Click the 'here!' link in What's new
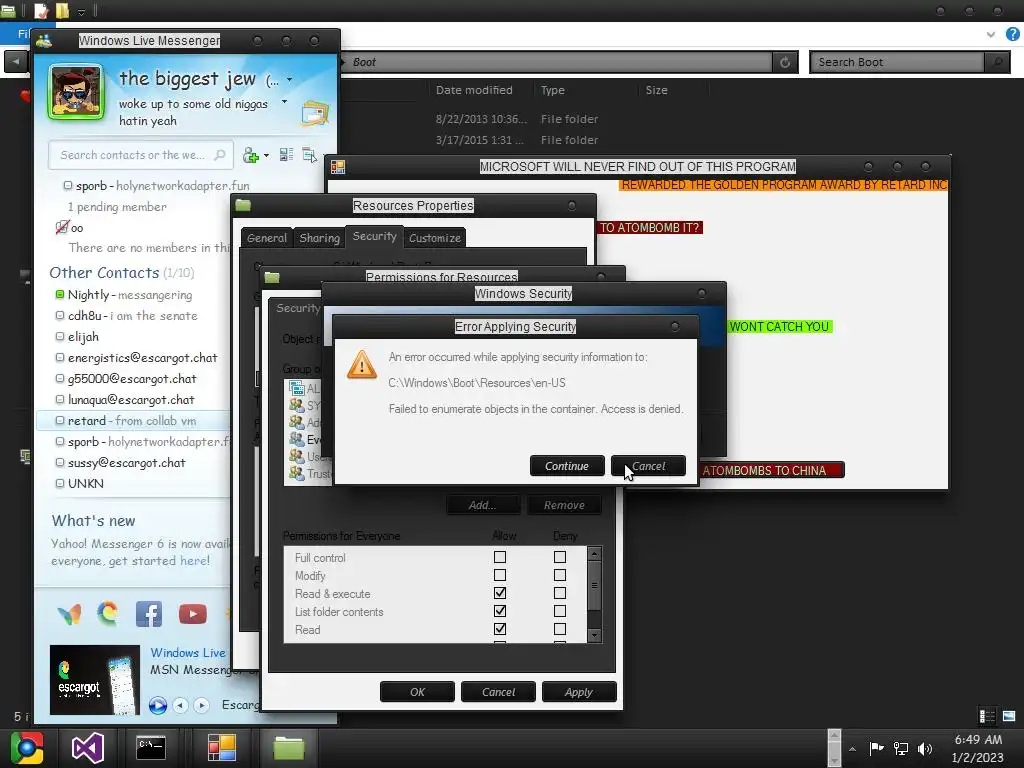 (195, 561)
